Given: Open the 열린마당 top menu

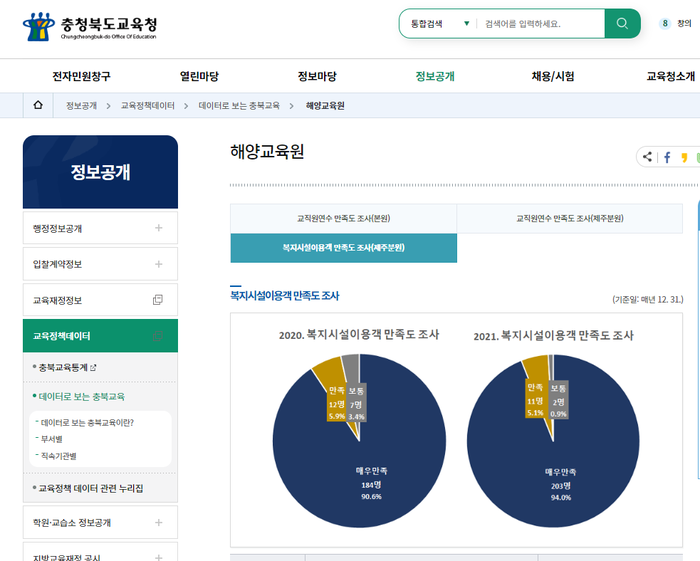Looking at the screenshot, I should 199,76.
